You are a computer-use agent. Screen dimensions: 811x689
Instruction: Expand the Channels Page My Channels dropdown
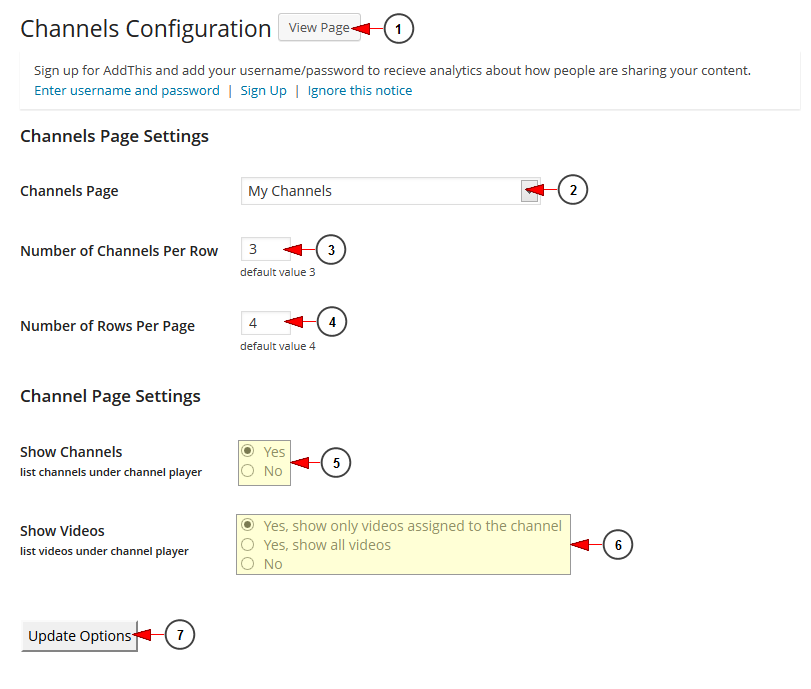pos(391,191)
